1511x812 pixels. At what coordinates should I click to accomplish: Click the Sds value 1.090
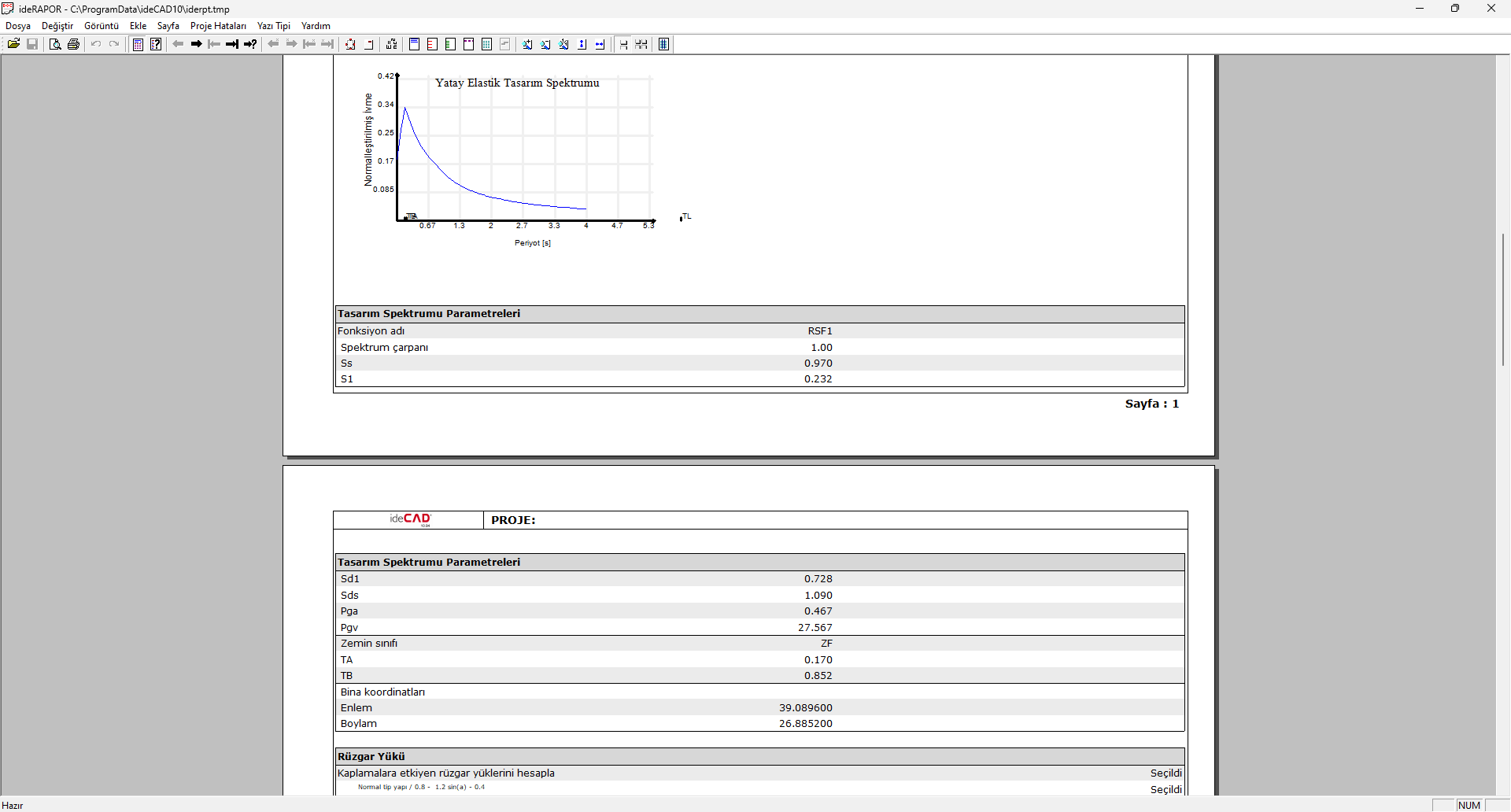[818, 595]
